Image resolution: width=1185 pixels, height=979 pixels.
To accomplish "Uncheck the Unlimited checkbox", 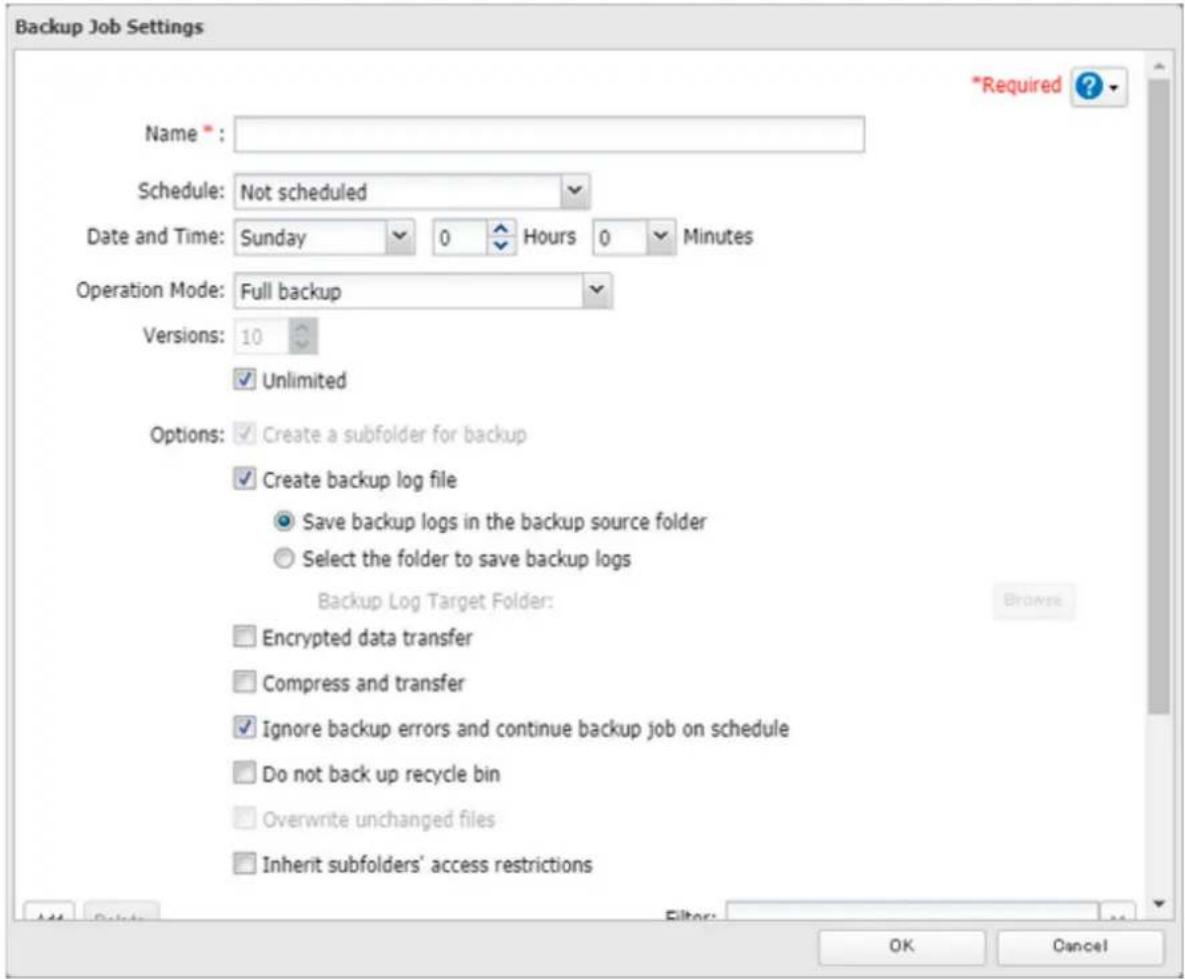I will pyautogui.click(x=244, y=380).
